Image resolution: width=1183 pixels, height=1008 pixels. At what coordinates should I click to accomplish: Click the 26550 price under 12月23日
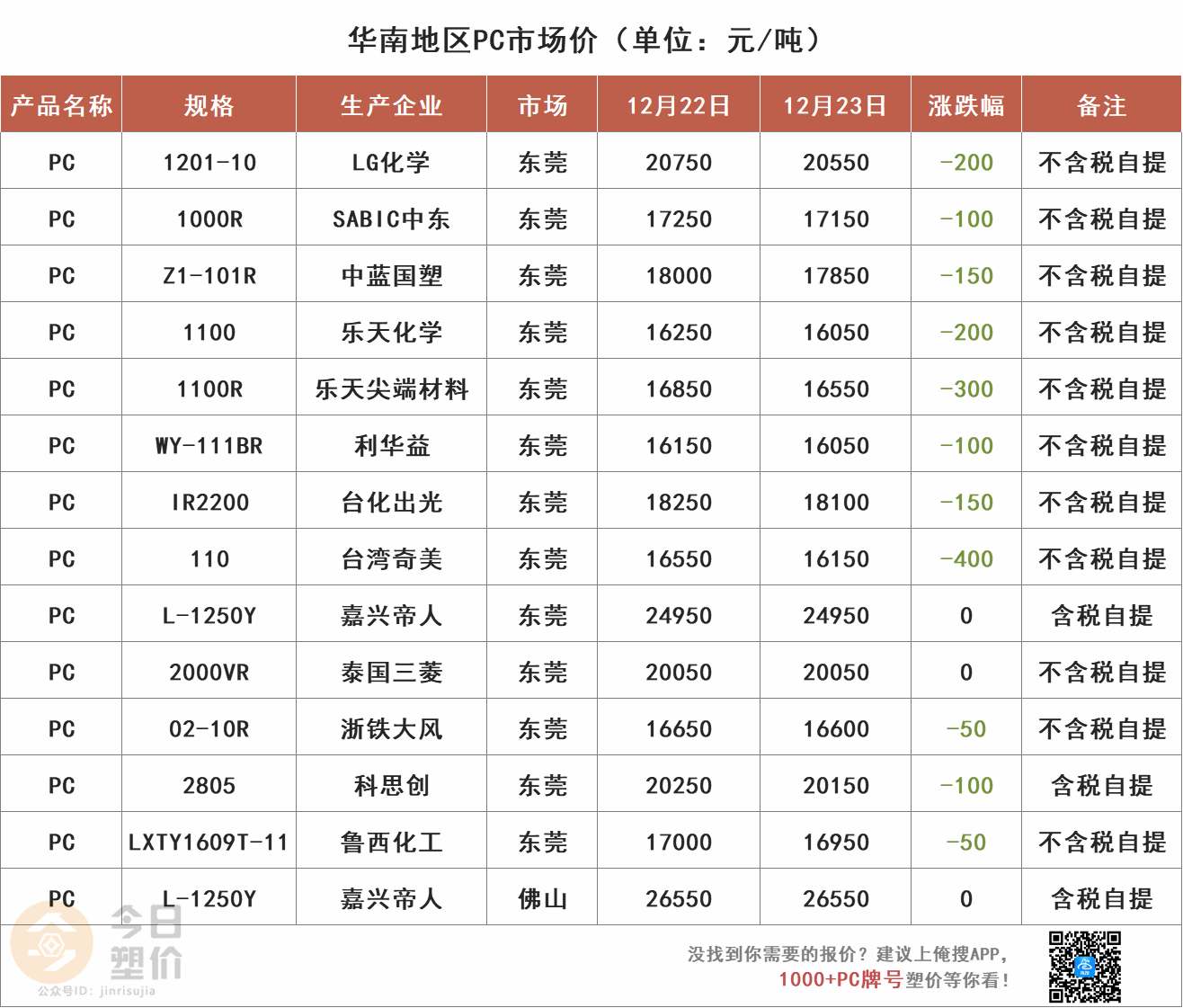click(x=835, y=899)
